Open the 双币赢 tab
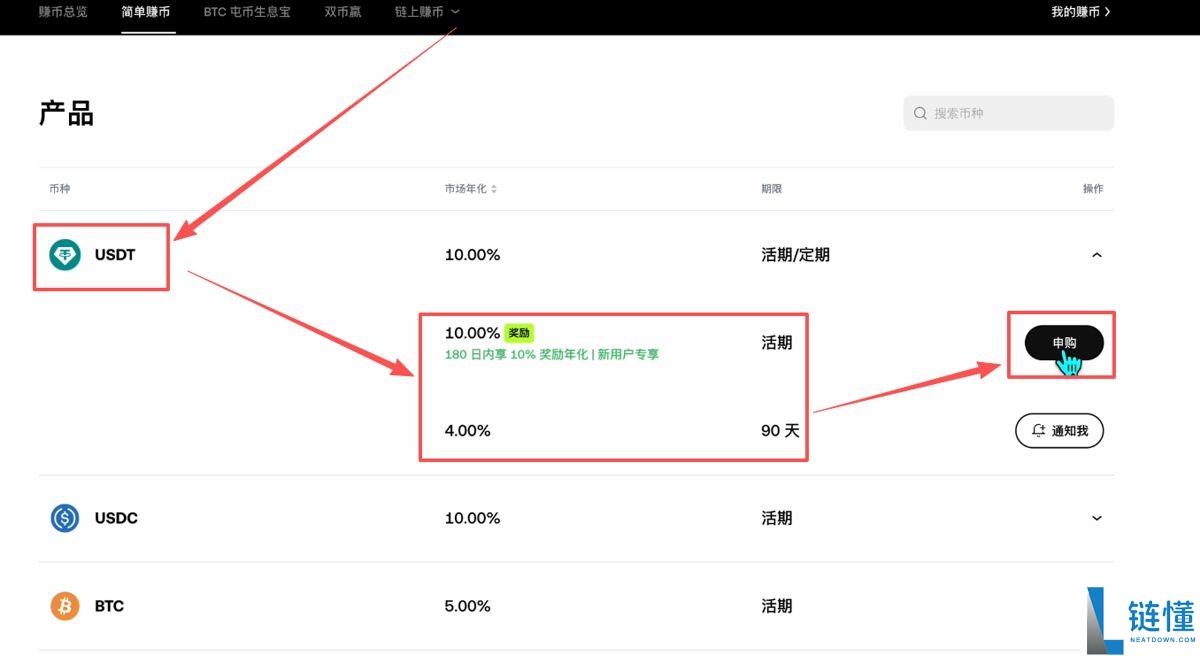The width and height of the screenshot is (1200, 656). coord(342,12)
